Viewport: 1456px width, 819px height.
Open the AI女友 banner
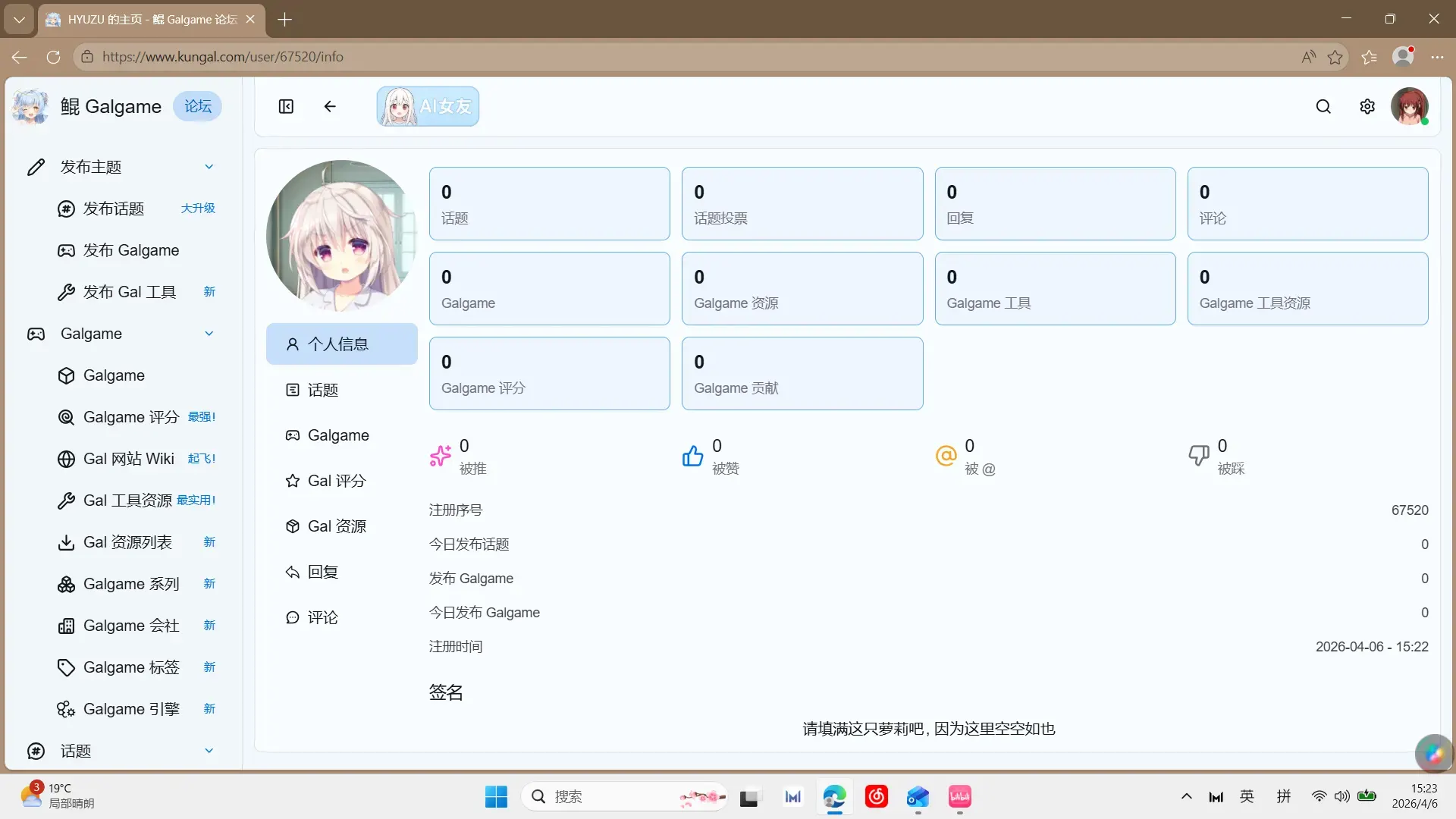[428, 106]
